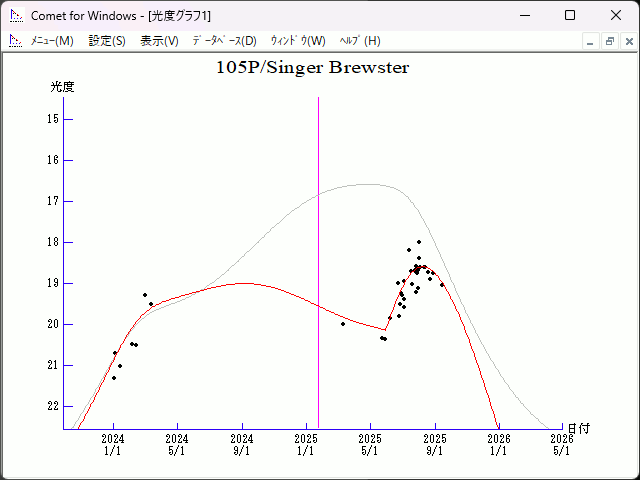Click the 光度 magnitude axis label
Viewport: 640px width, 480px height.
[62, 87]
